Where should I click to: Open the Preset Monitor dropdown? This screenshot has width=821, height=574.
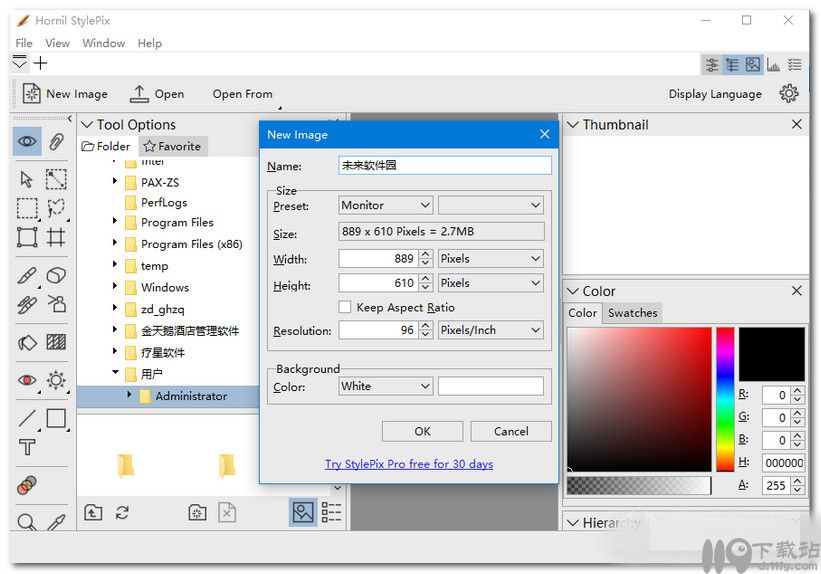(385, 205)
